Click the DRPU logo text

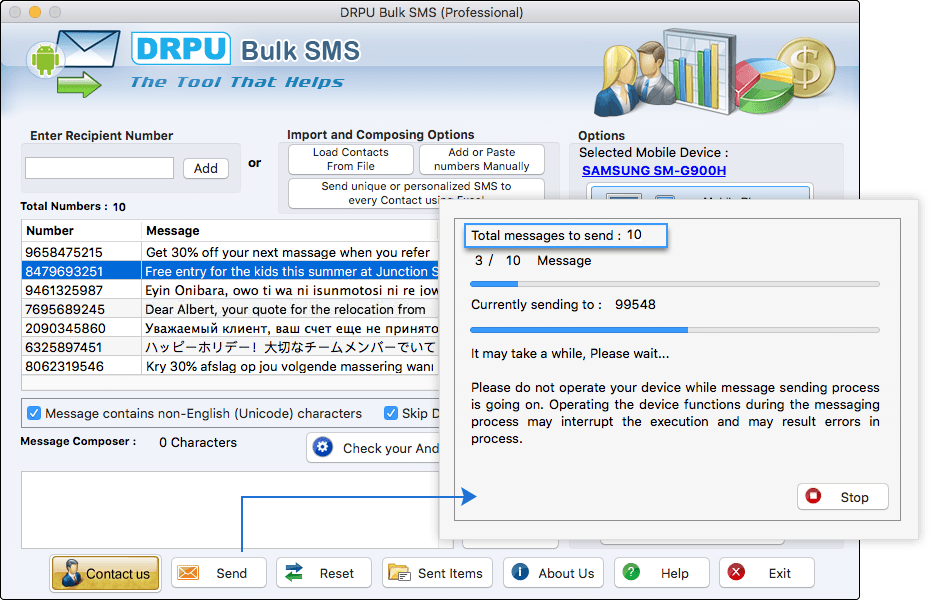180,49
